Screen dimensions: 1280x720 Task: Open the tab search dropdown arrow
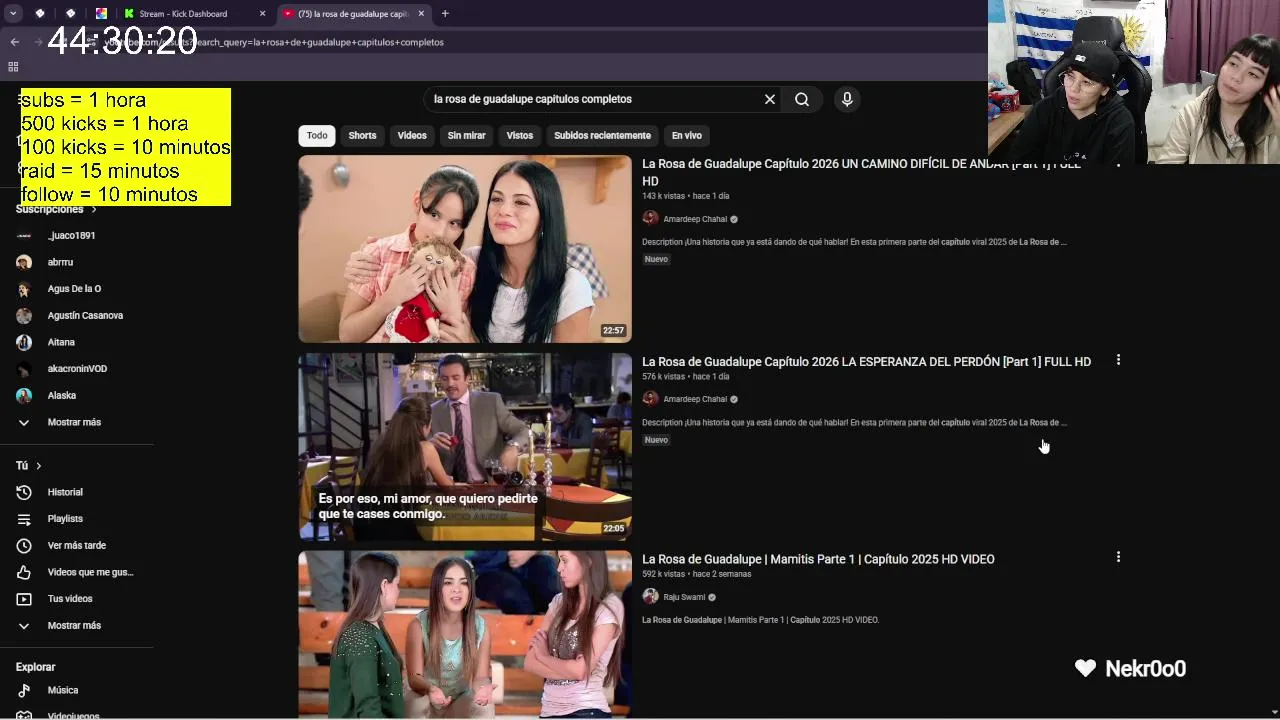click(13, 14)
